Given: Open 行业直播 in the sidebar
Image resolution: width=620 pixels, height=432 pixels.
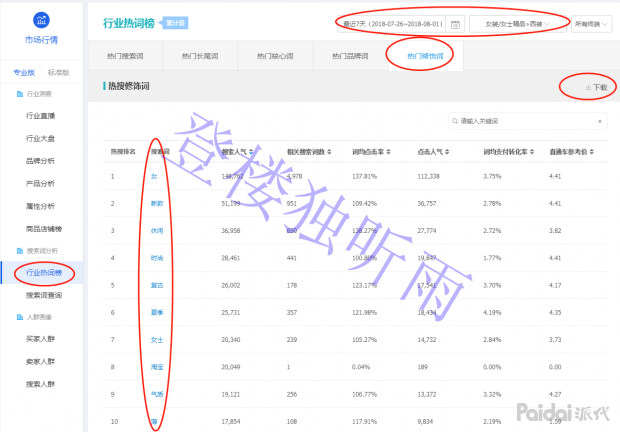Looking at the screenshot, I should pos(40,116).
